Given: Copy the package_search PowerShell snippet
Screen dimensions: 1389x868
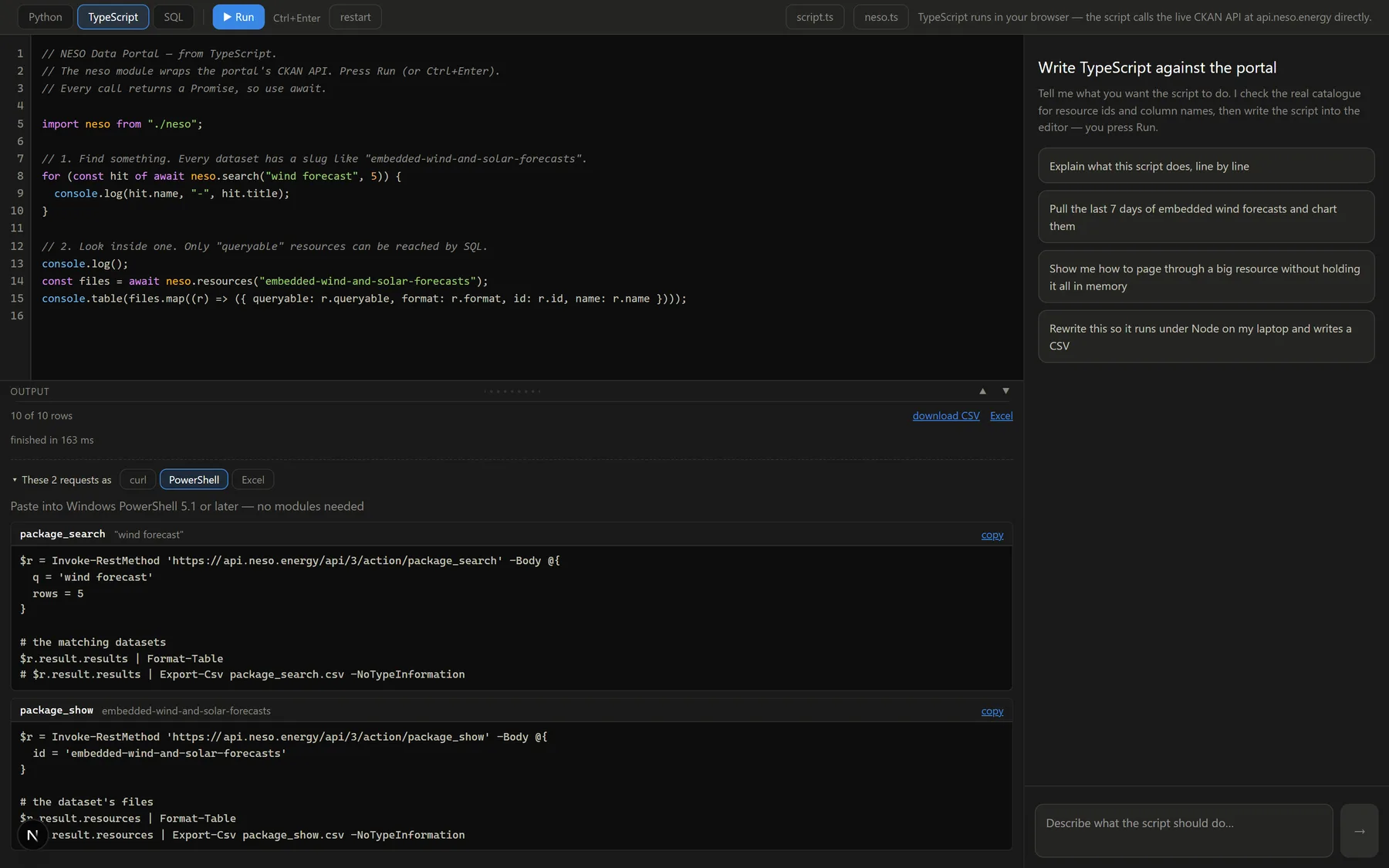Looking at the screenshot, I should [x=992, y=535].
